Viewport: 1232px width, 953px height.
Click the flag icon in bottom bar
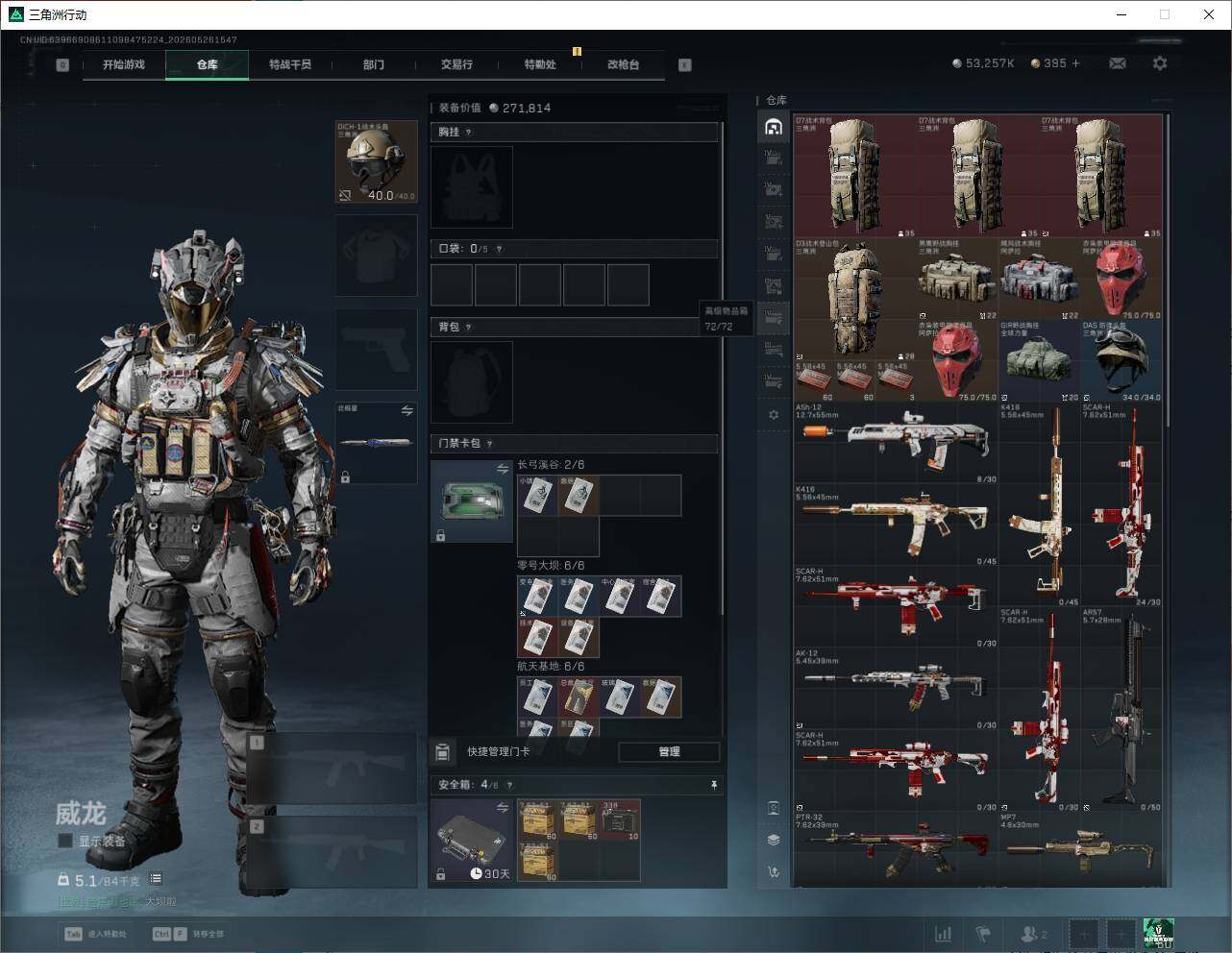tap(982, 933)
